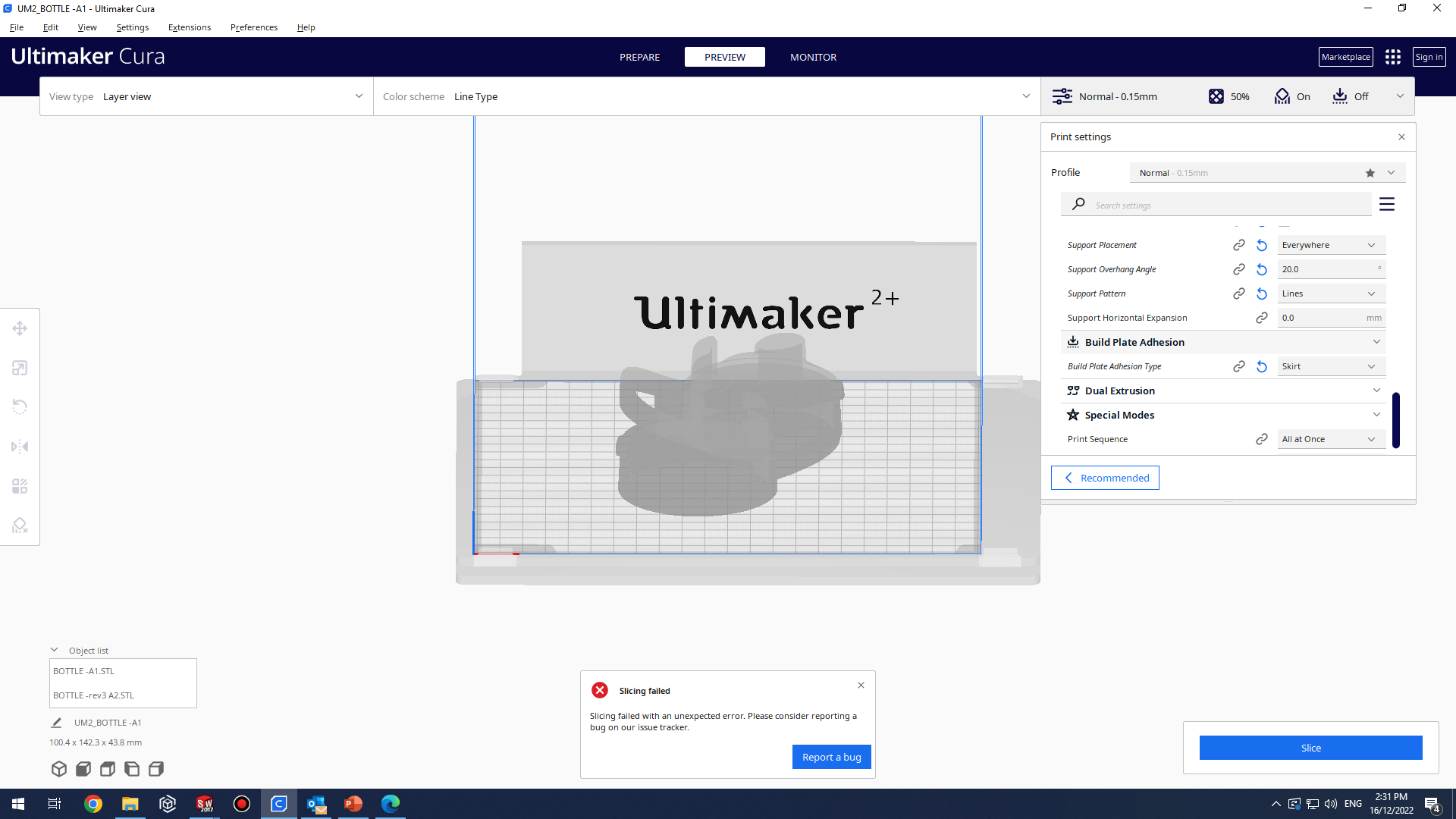Open Per Model Settings tool
Viewport: 1456px width, 819px height.
tap(20, 486)
